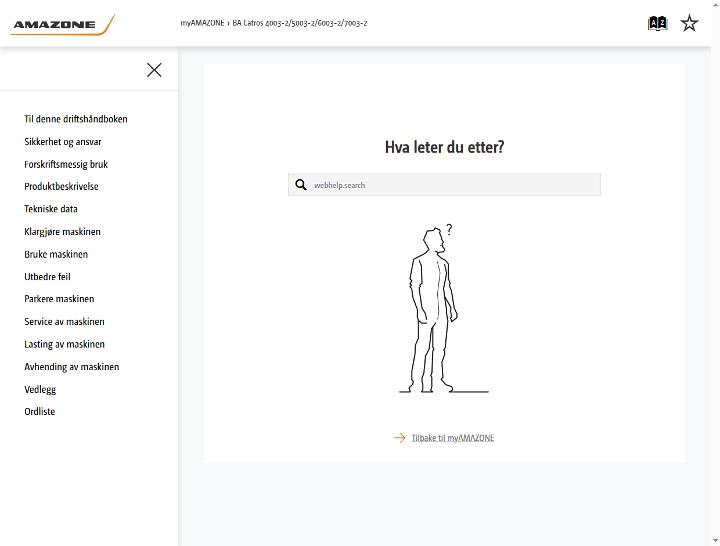Open Sikkerhet og ansvar chapter
Screen dimensions: 720x546
click(x=63, y=141)
